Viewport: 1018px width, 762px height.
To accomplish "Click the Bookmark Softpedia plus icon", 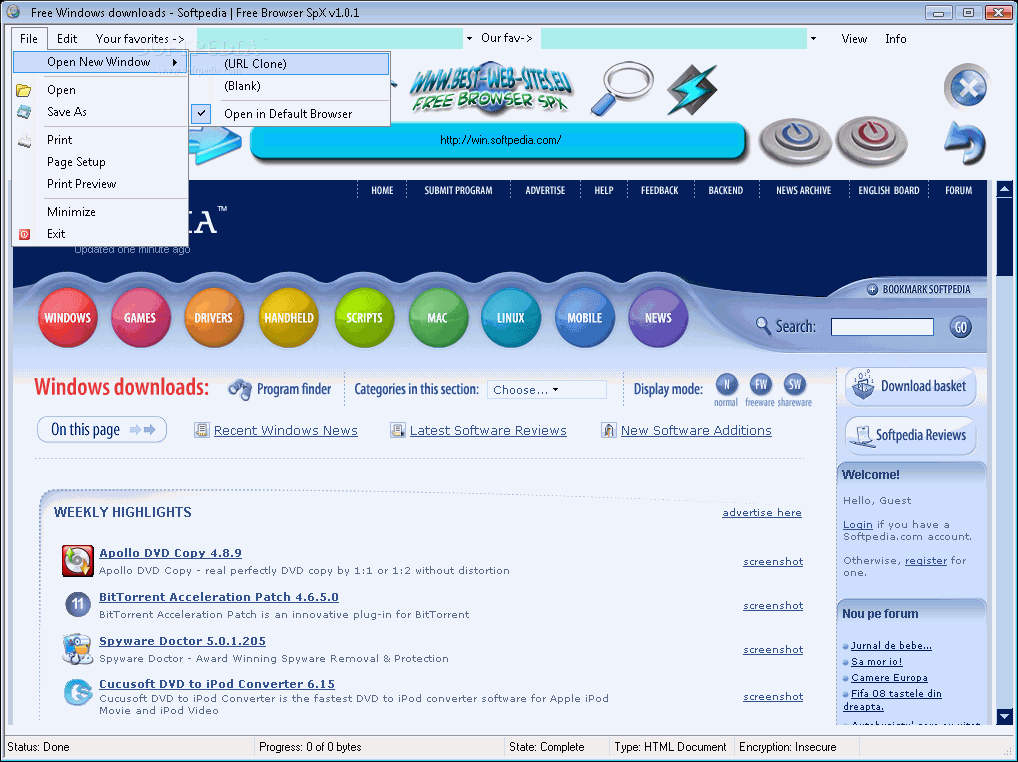I will click(873, 289).
